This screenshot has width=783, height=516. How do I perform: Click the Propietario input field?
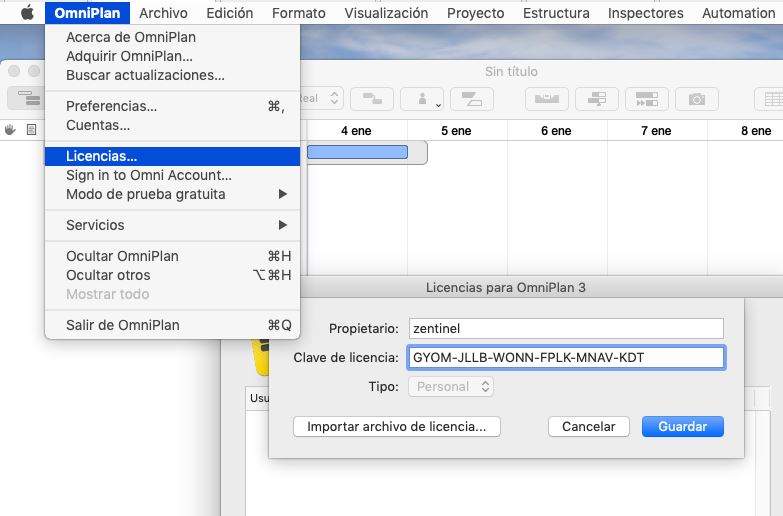566,328
